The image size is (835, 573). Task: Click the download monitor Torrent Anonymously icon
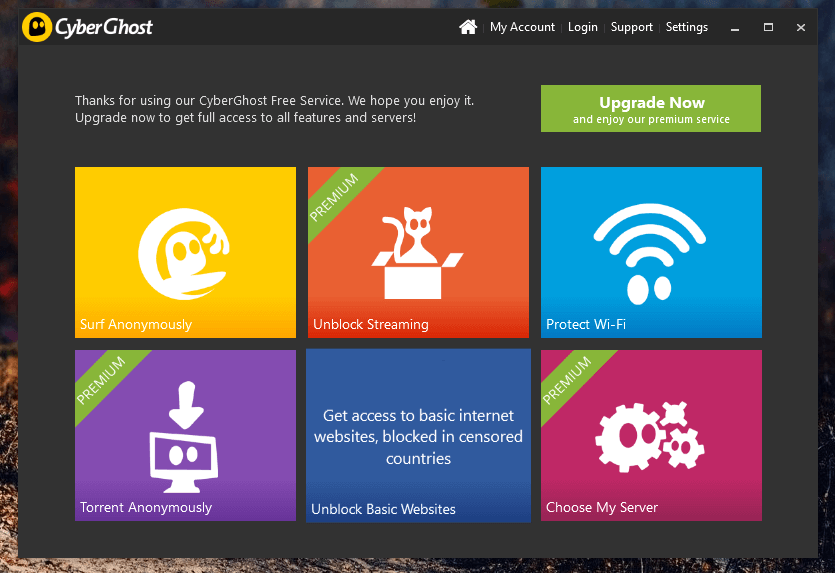pos(184,437)
